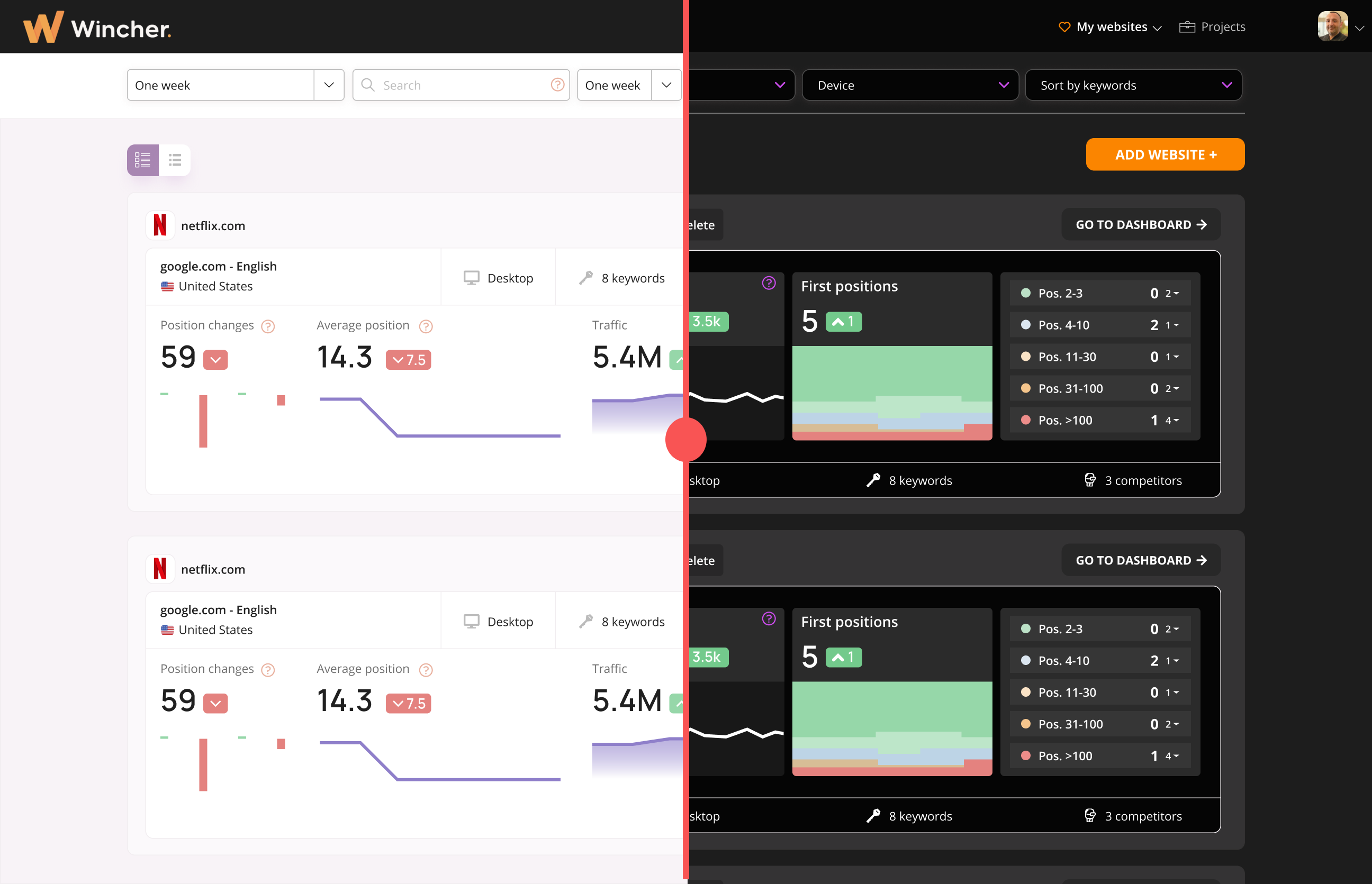Click the purple question mark on the dark card
The width and height of the screenshot is (1372, 884).
click(769, 282)
